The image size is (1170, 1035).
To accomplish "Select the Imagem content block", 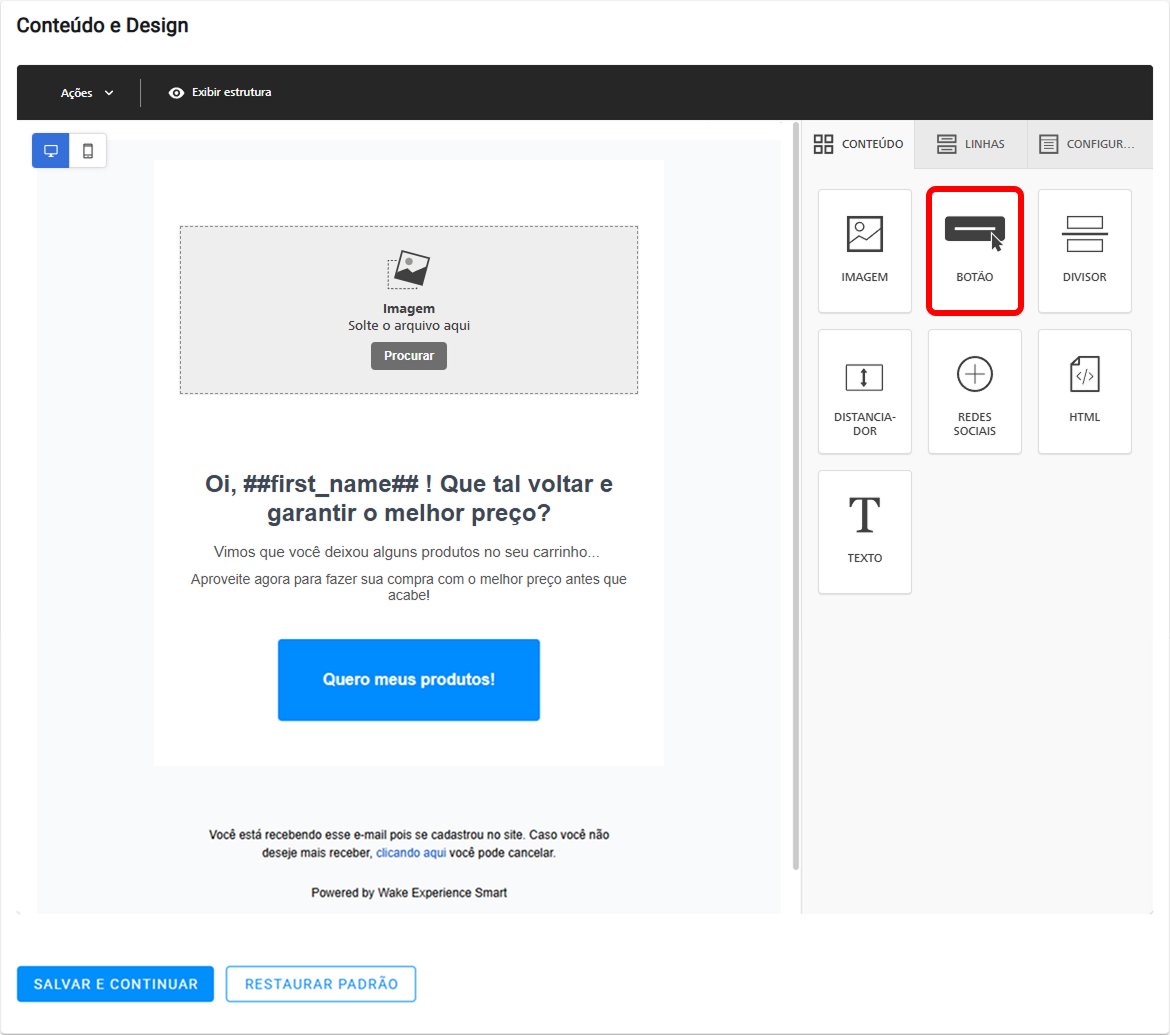I will [x=864, y=251].
